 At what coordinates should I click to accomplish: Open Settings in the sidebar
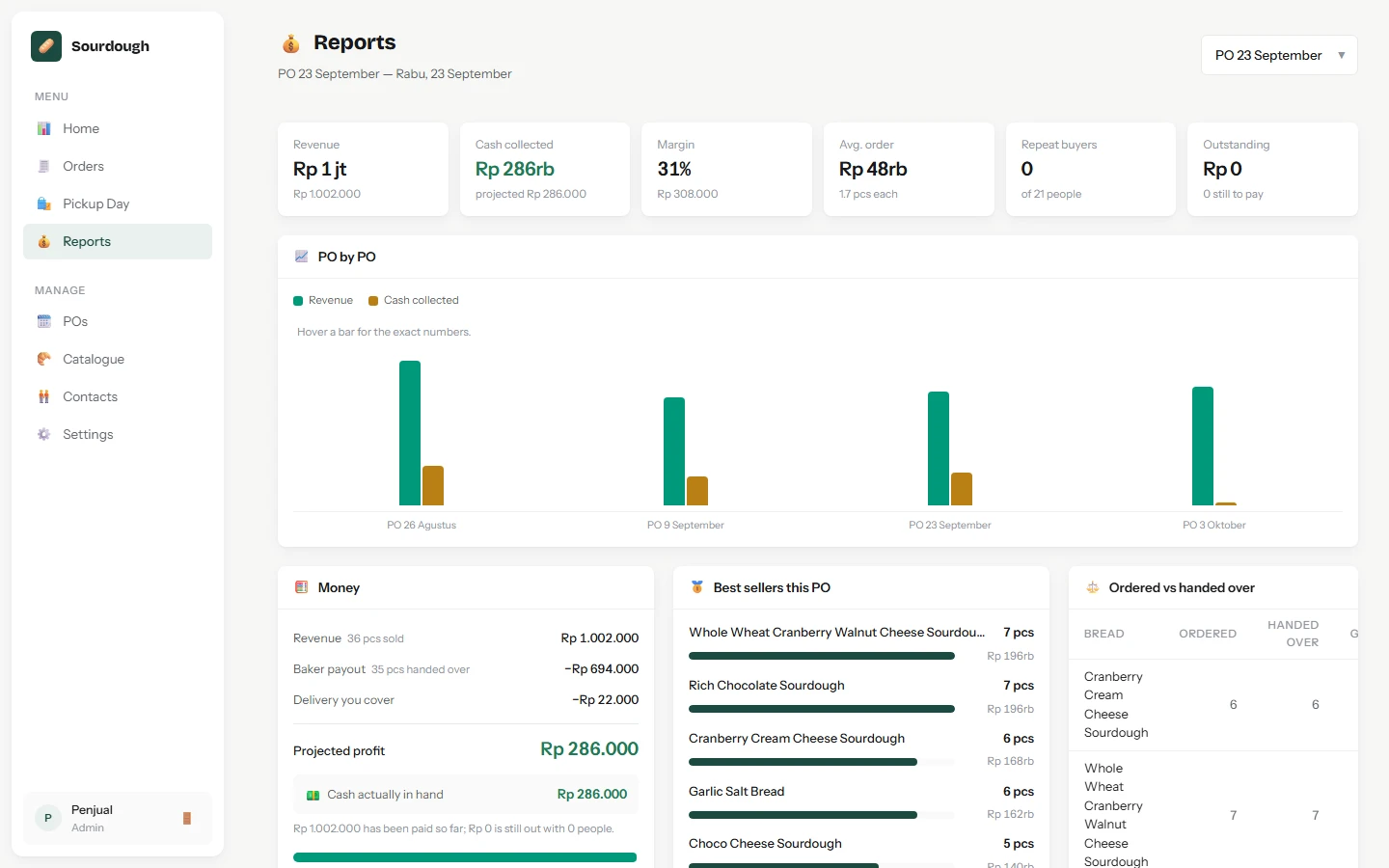118,434
